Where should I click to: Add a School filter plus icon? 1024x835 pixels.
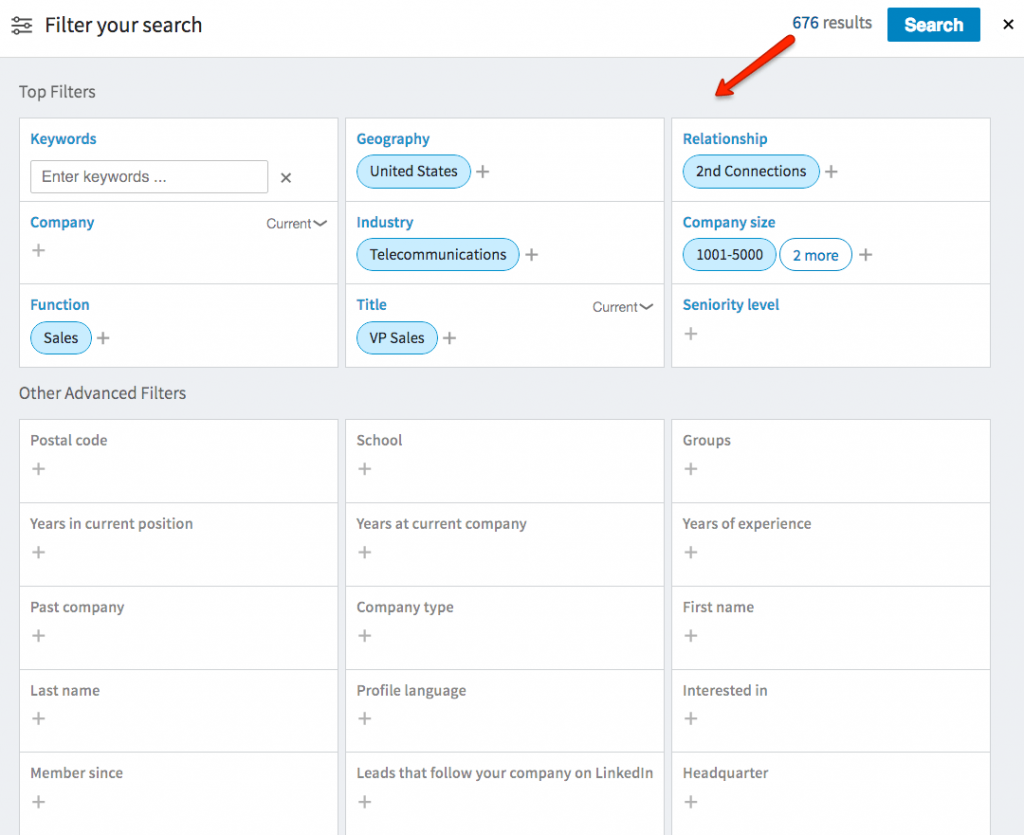[365, 469]
